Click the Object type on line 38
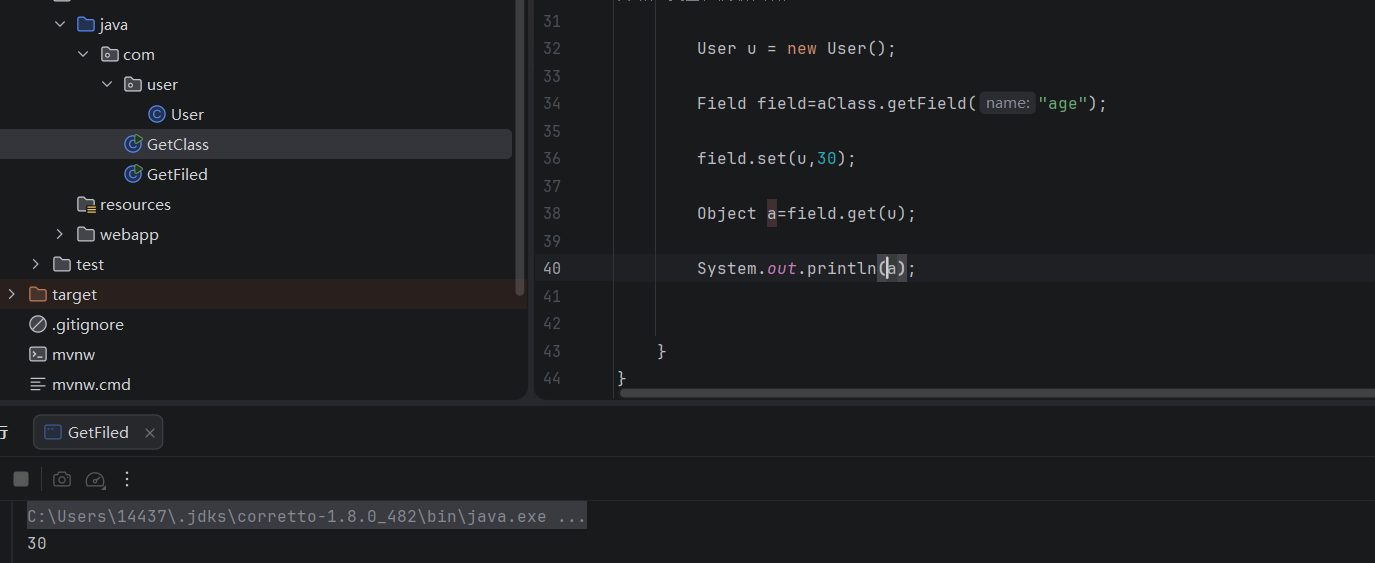Viewport: 1375px width, 563px height. 727,213
